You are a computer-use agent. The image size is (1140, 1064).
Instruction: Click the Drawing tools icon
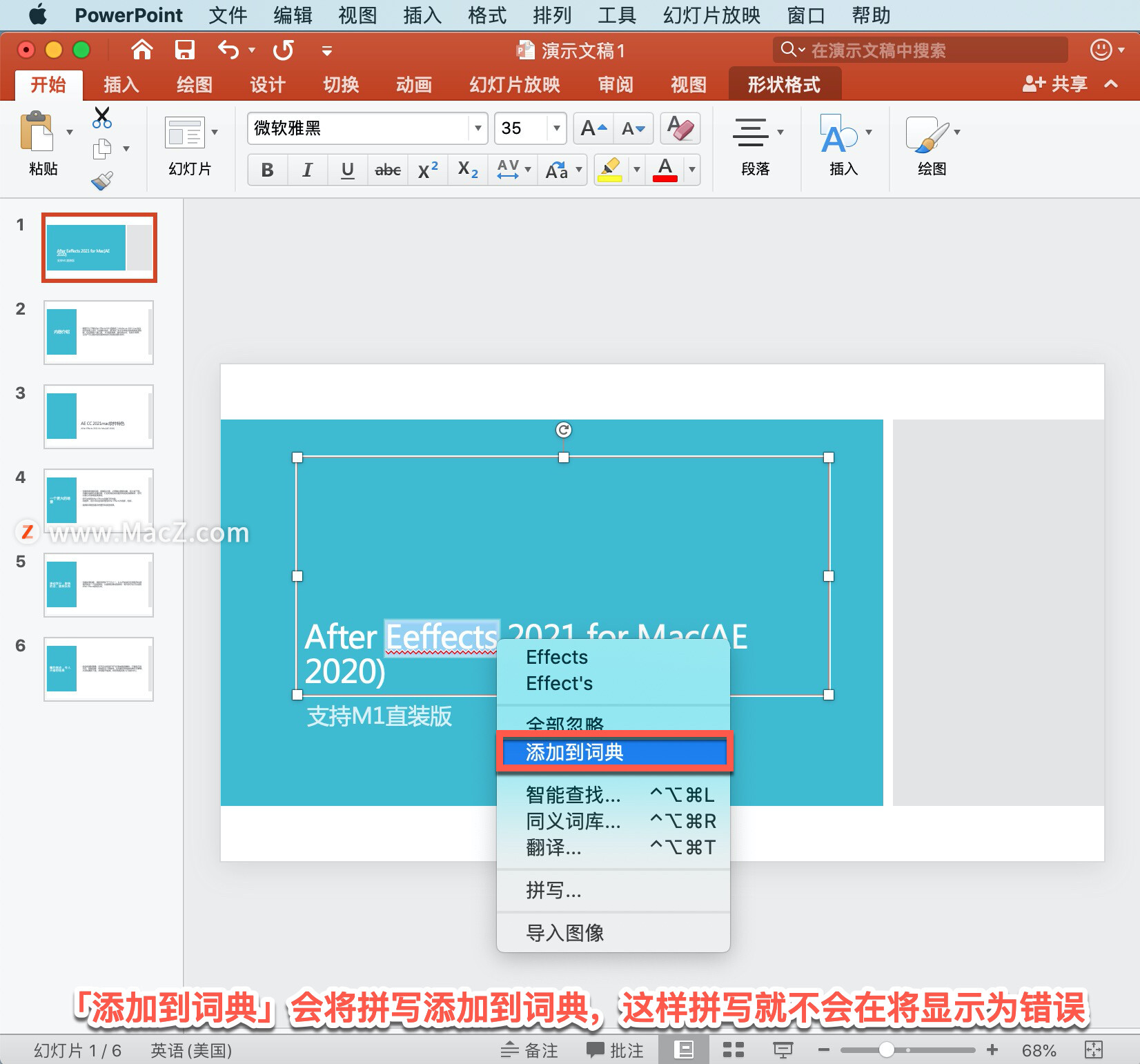(x=927, y=134)
